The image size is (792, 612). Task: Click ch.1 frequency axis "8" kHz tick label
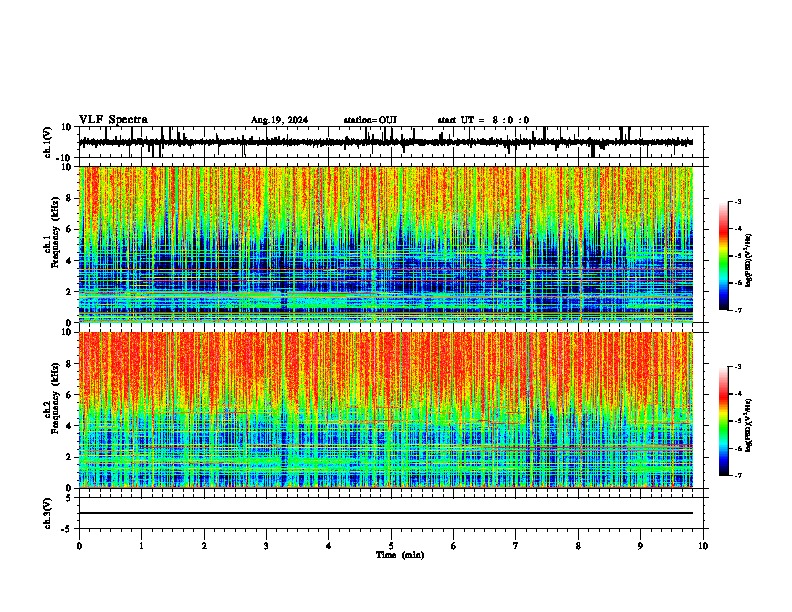pos(69,198)
